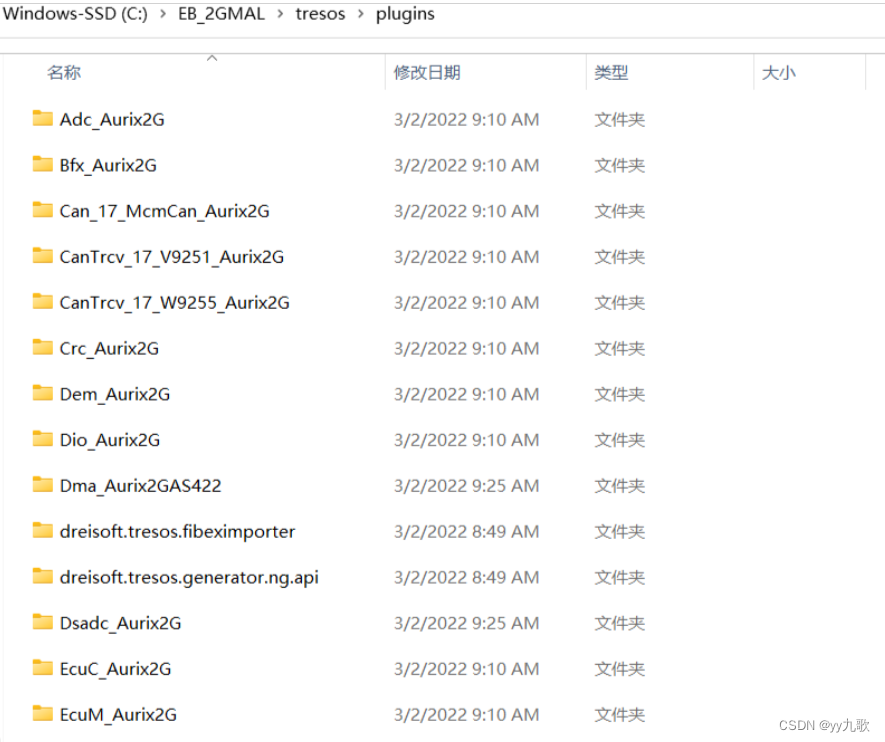Sort by the 名称 column header

[64, 72]
